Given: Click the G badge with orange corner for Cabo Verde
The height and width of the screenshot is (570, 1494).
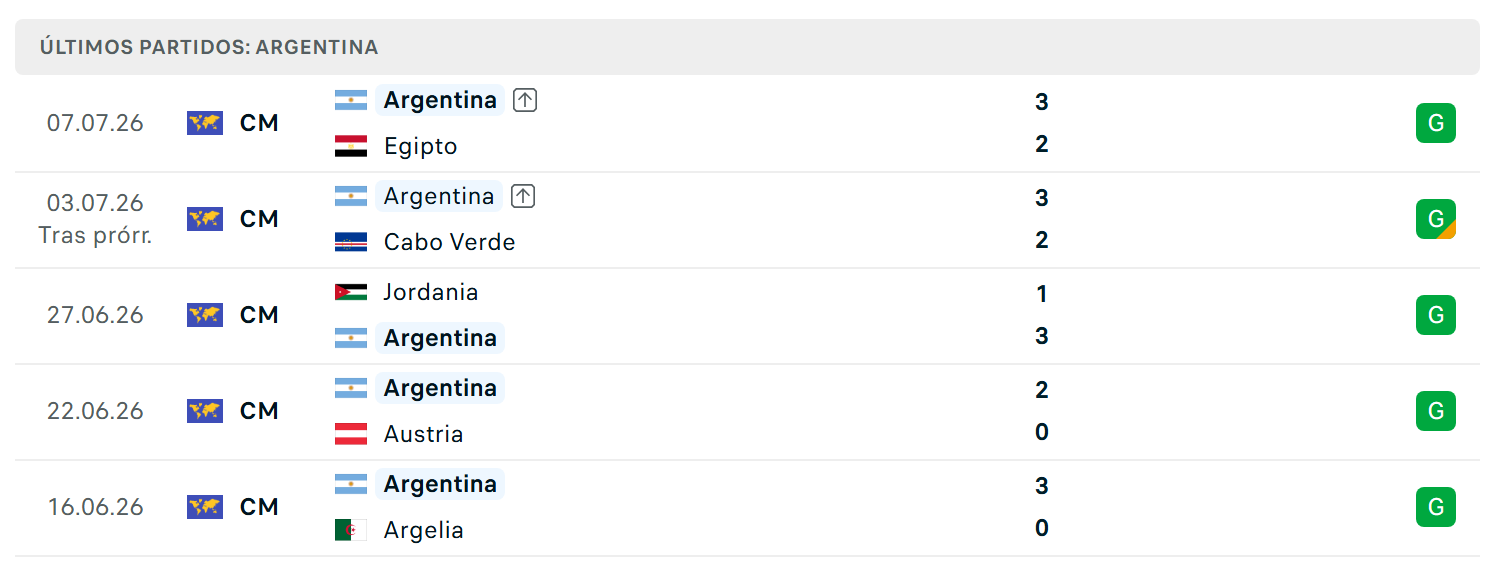Looking at the screenshot, I should [x=1436, y=219].
